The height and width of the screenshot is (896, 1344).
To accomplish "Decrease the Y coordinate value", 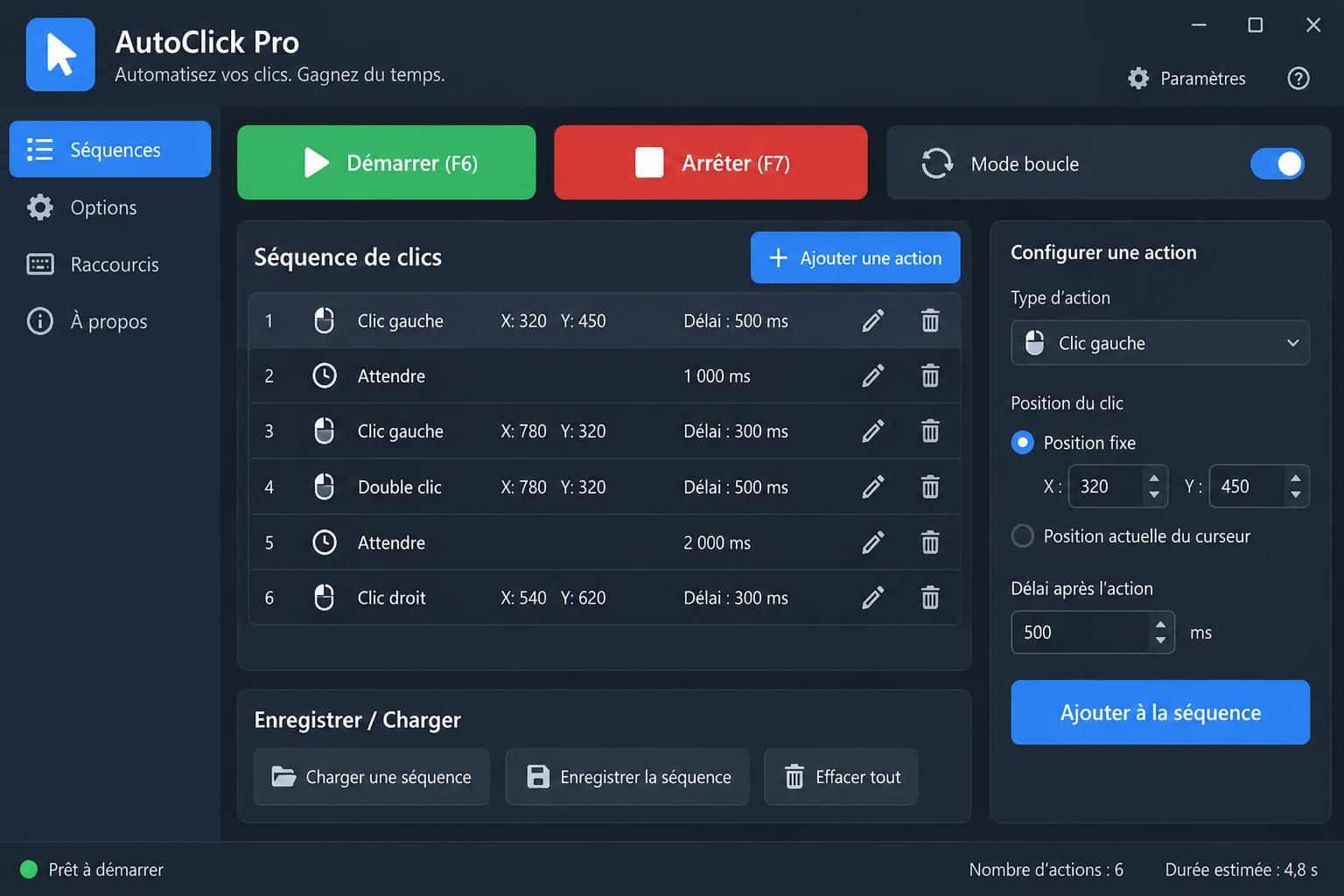I will click(1295, 495).
